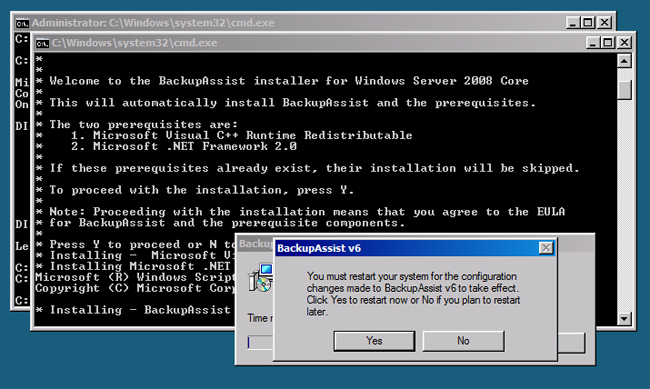
Task: Maximize the front cmd.exe window
Action: click(x=608, y=42)
